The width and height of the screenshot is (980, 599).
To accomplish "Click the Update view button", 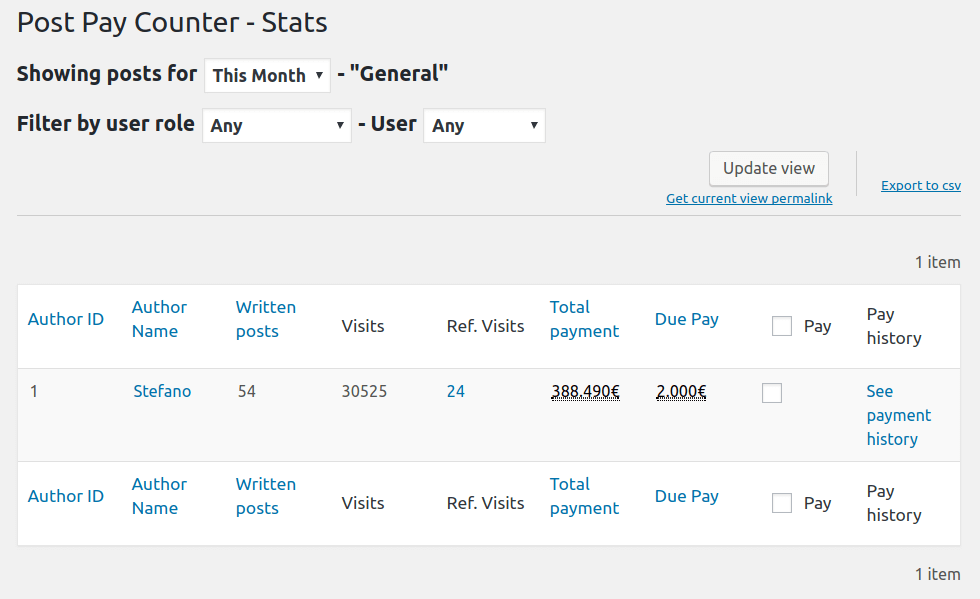I will coord(769,168).
